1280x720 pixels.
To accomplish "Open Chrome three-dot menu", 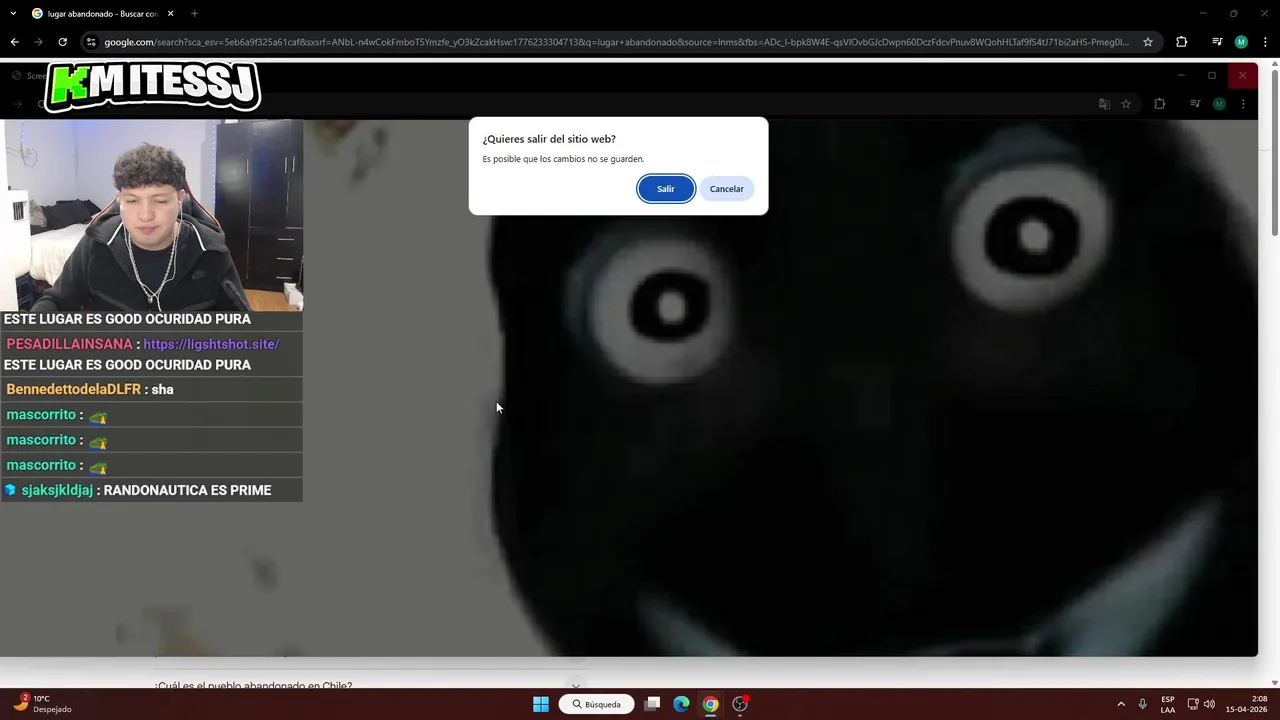I will [1266, 42].
